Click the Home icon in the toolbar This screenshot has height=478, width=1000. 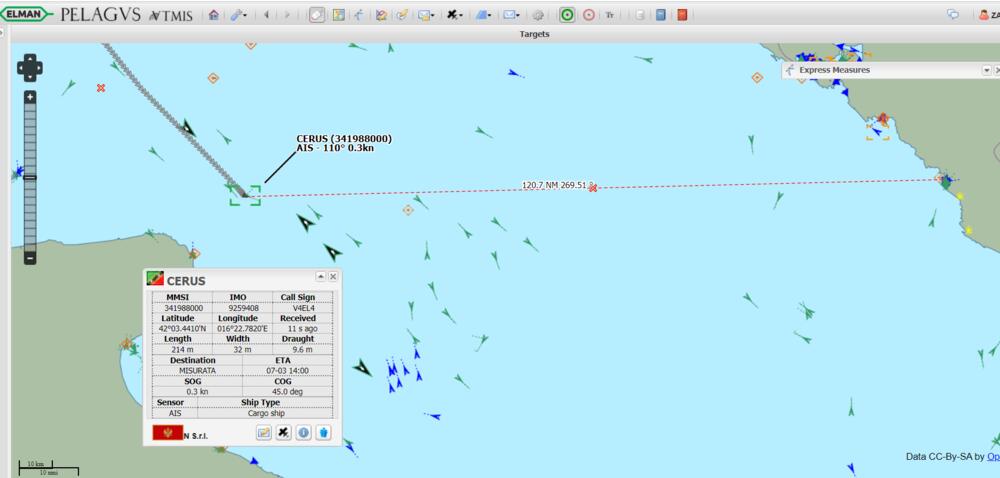pyautogui.click(x=213, y=15)
